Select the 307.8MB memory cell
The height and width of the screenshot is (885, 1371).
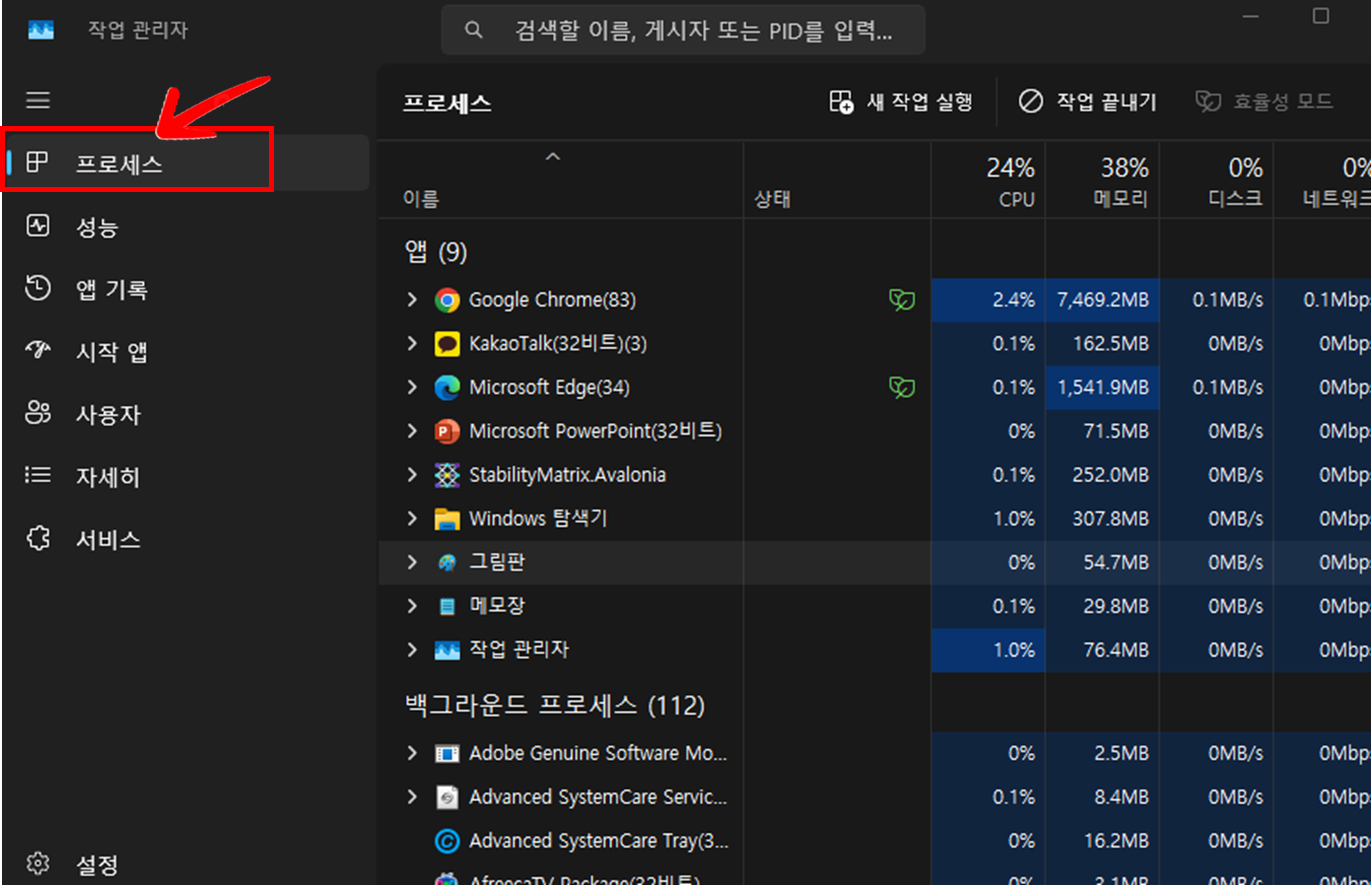pos(1103,519)
